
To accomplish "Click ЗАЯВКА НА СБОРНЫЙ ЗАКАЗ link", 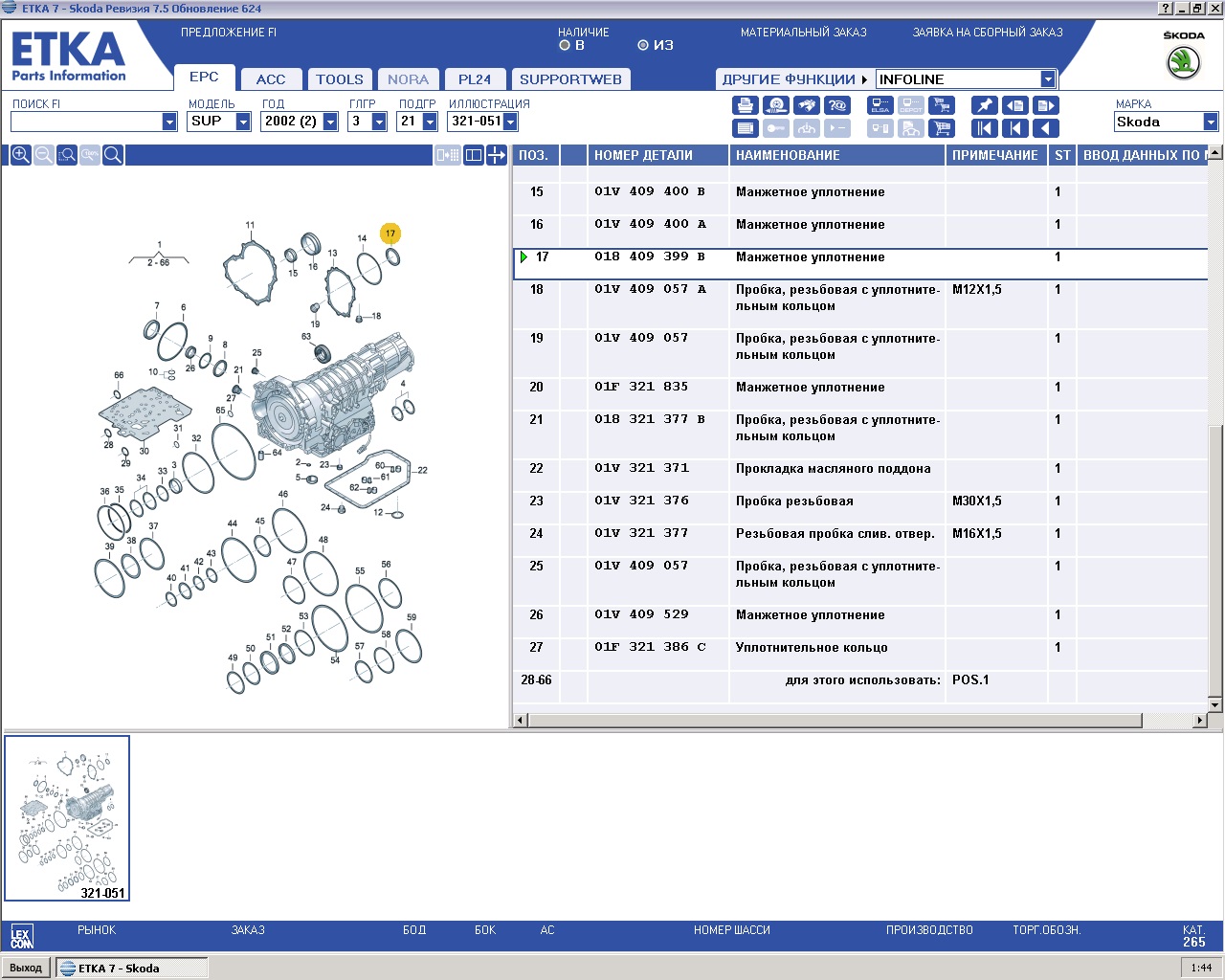I will 988,33.
